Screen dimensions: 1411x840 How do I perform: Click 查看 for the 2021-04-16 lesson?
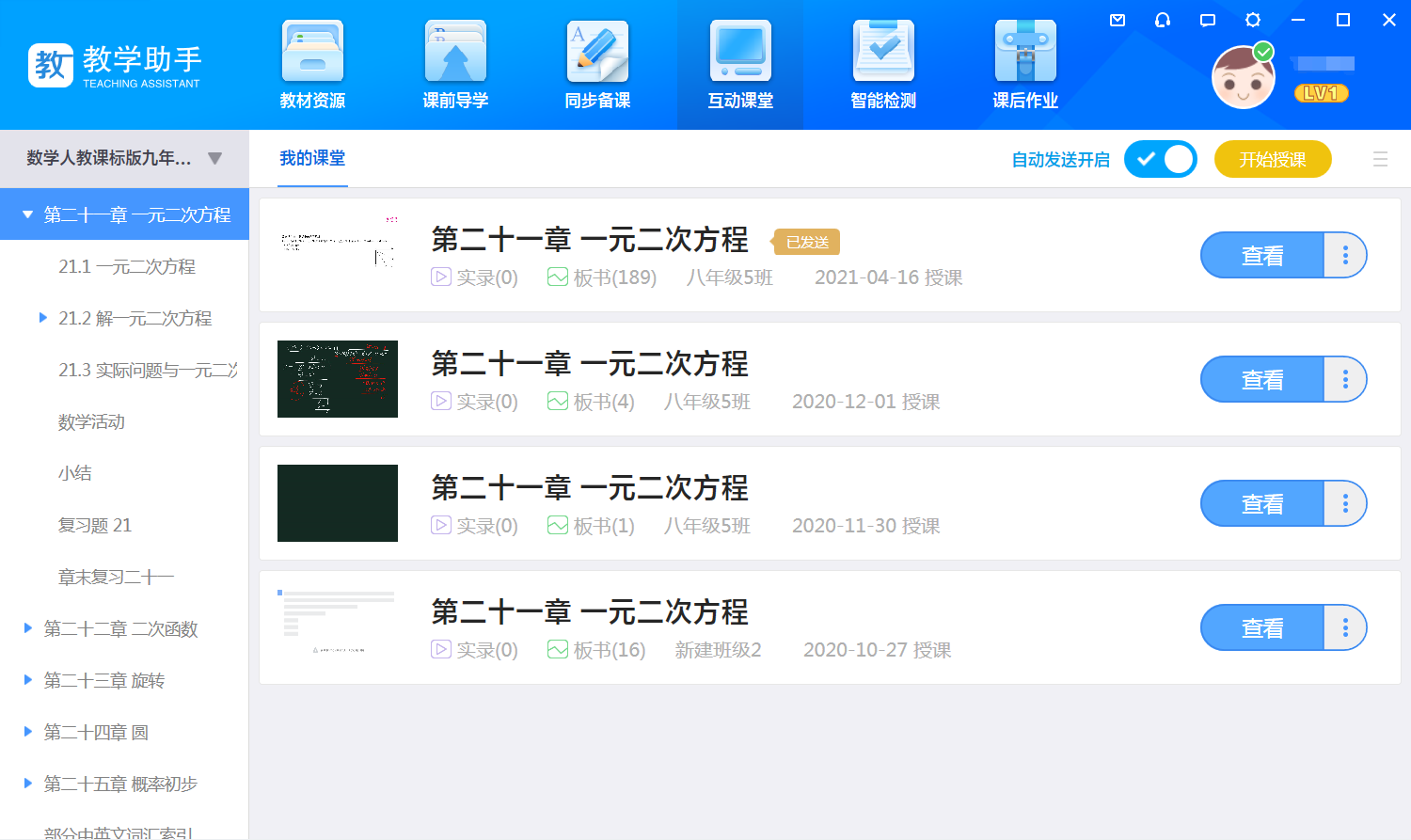click(1261, 256)
